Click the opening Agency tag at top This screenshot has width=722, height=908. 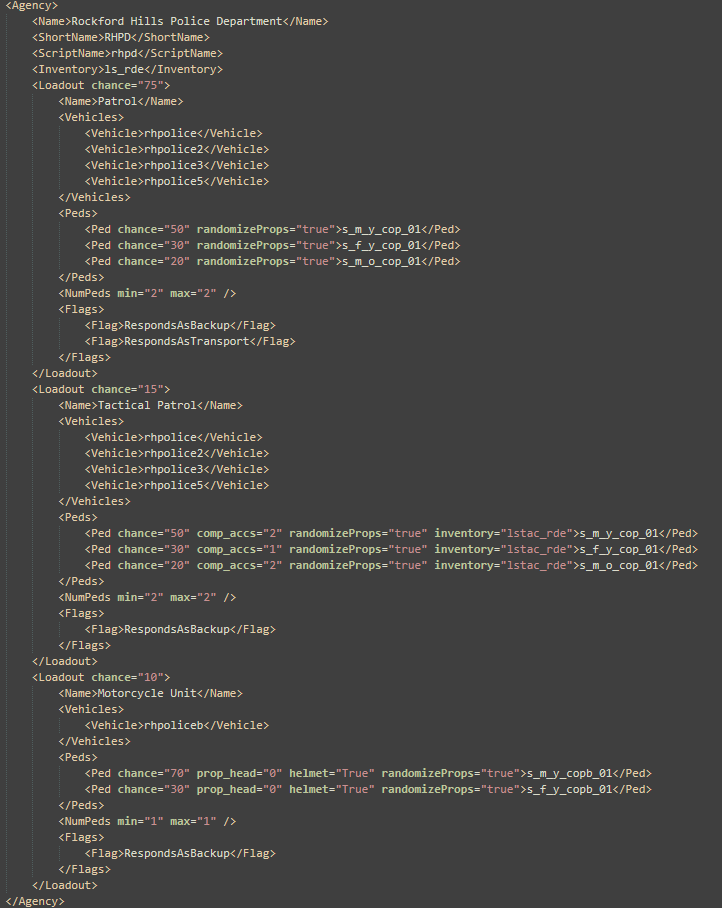click(31, 5)
